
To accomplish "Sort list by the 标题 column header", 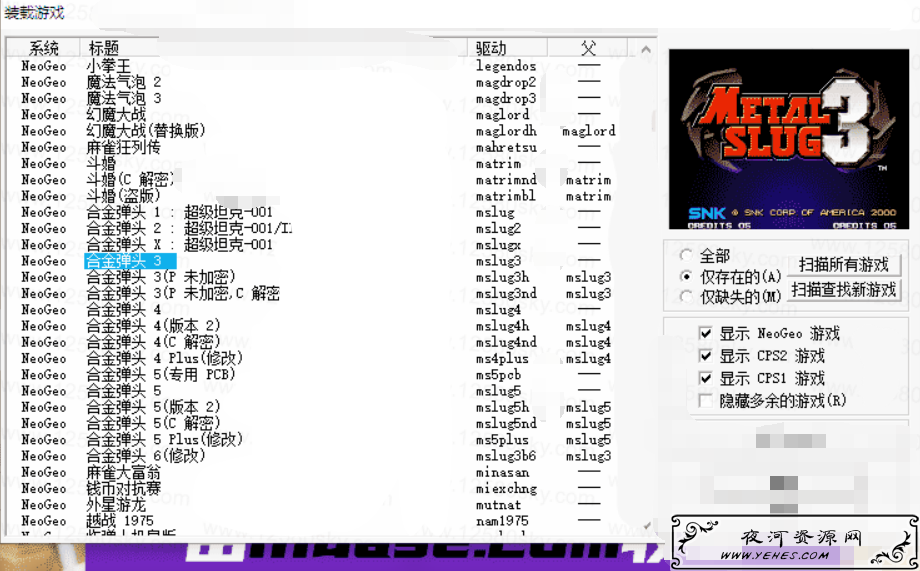I will 104,48.
